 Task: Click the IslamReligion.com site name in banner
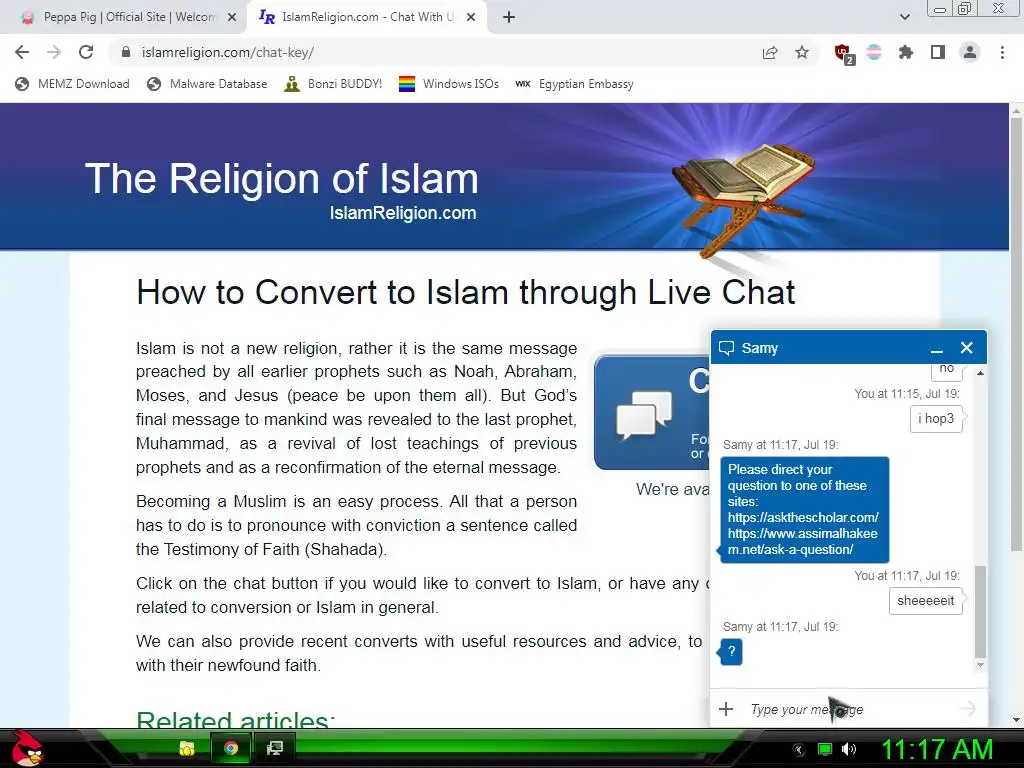[x=403, y=213]
